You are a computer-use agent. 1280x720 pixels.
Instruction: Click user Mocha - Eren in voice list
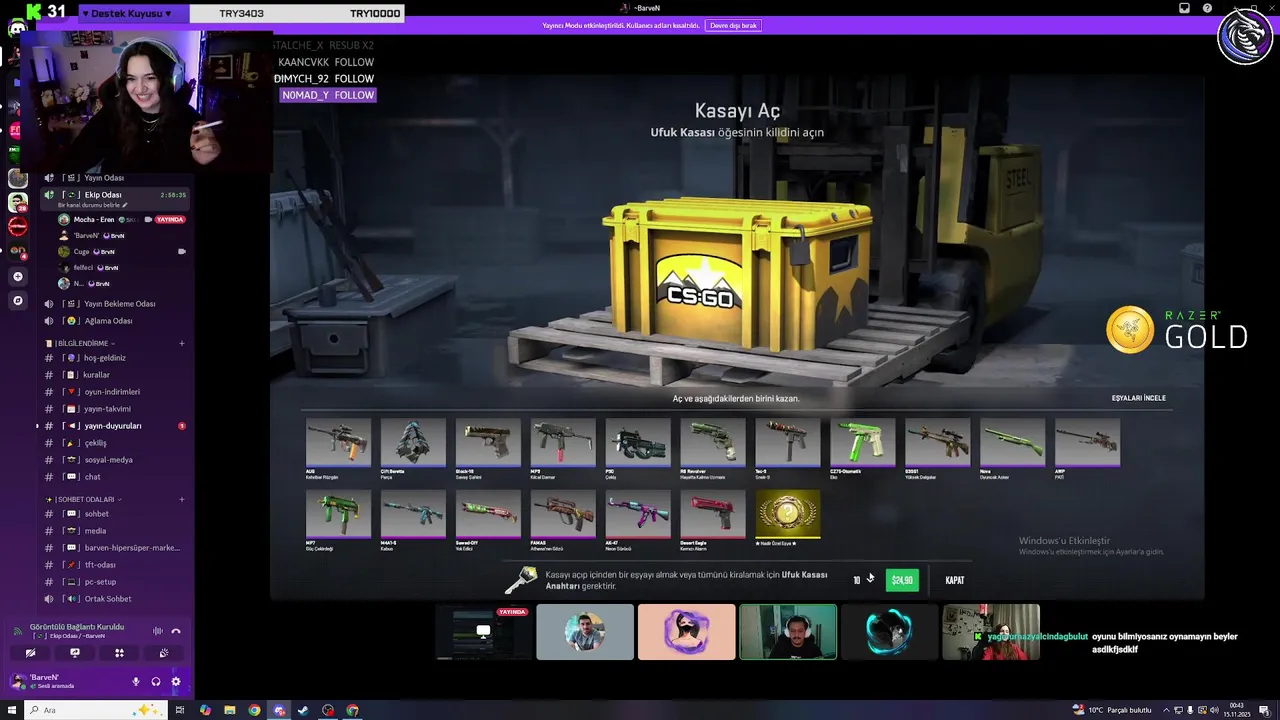tap(122, 219)
